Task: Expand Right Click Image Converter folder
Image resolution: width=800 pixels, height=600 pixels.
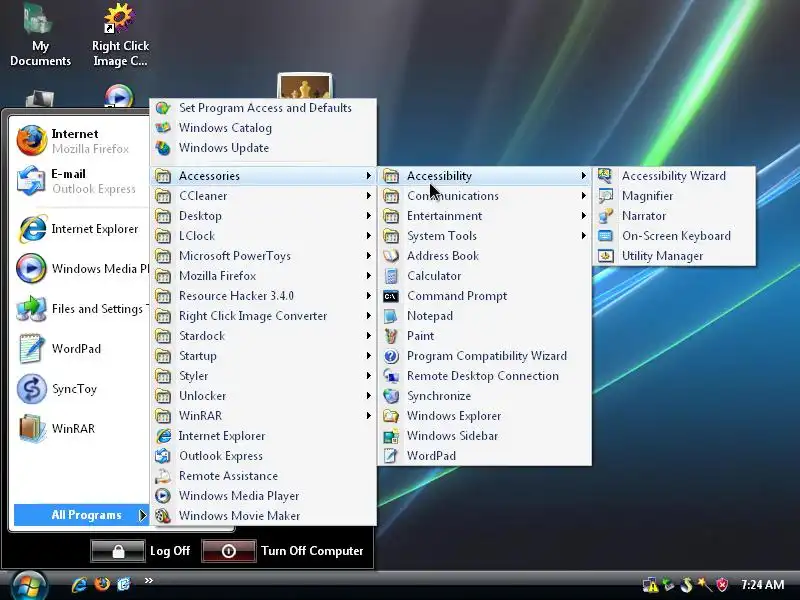Action: click(263, 316)
